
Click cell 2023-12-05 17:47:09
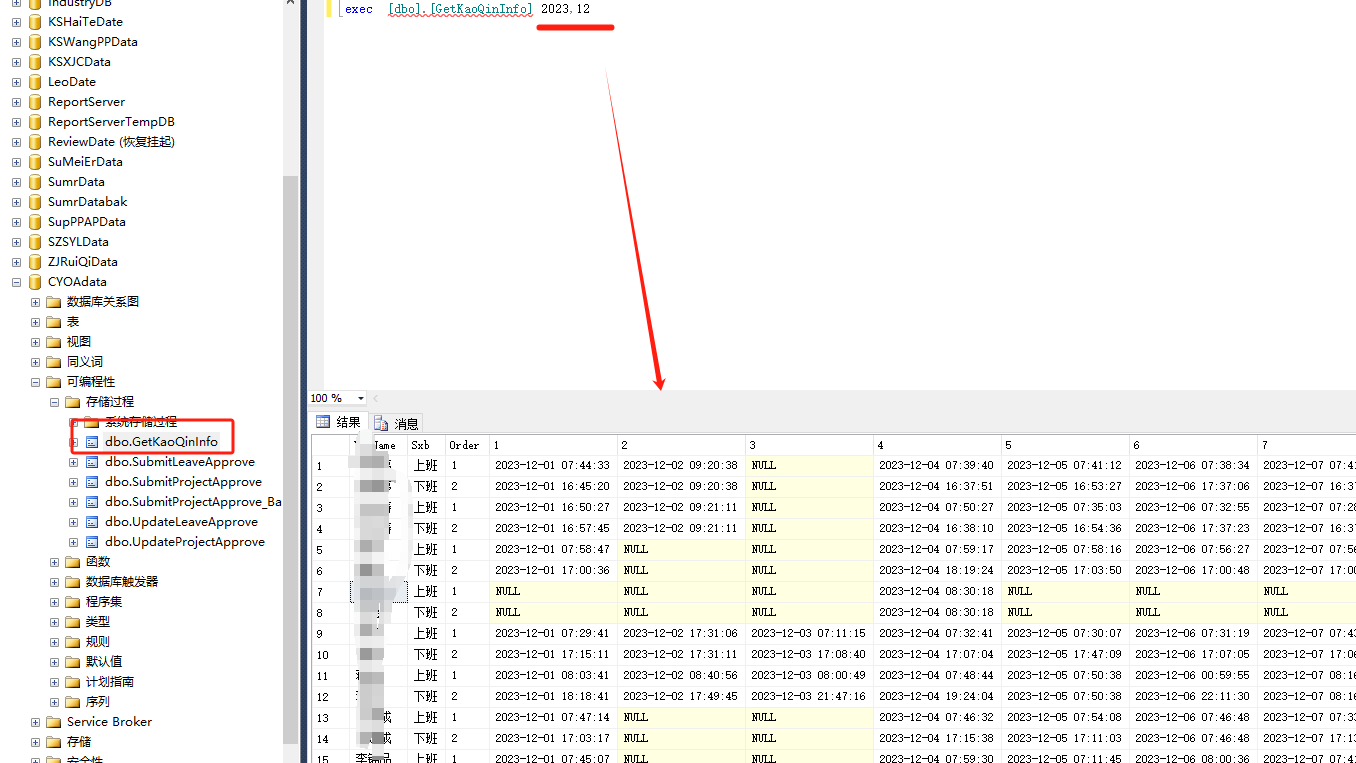point(1065,654)
